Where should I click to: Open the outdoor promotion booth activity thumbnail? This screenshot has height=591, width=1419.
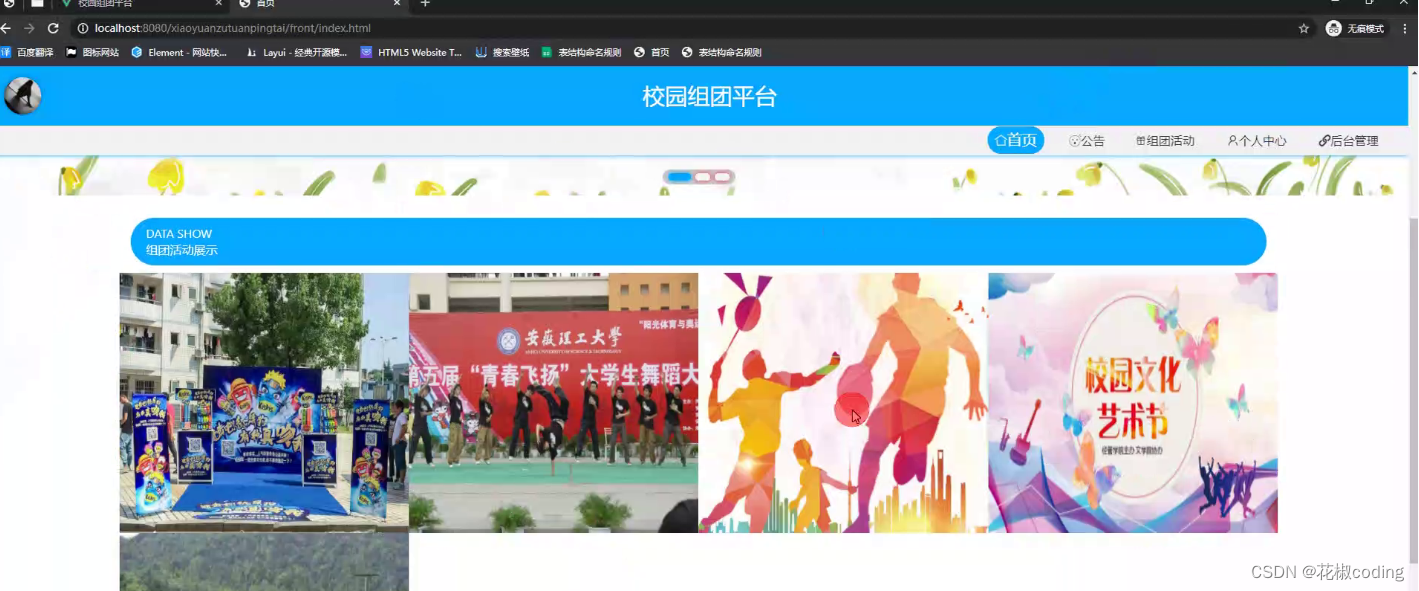point(264,403)
